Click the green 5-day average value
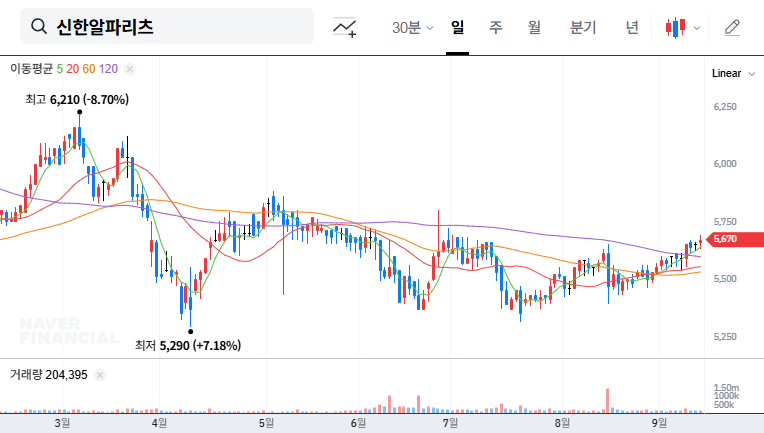The image size is (764, 433). coord(59,69)
